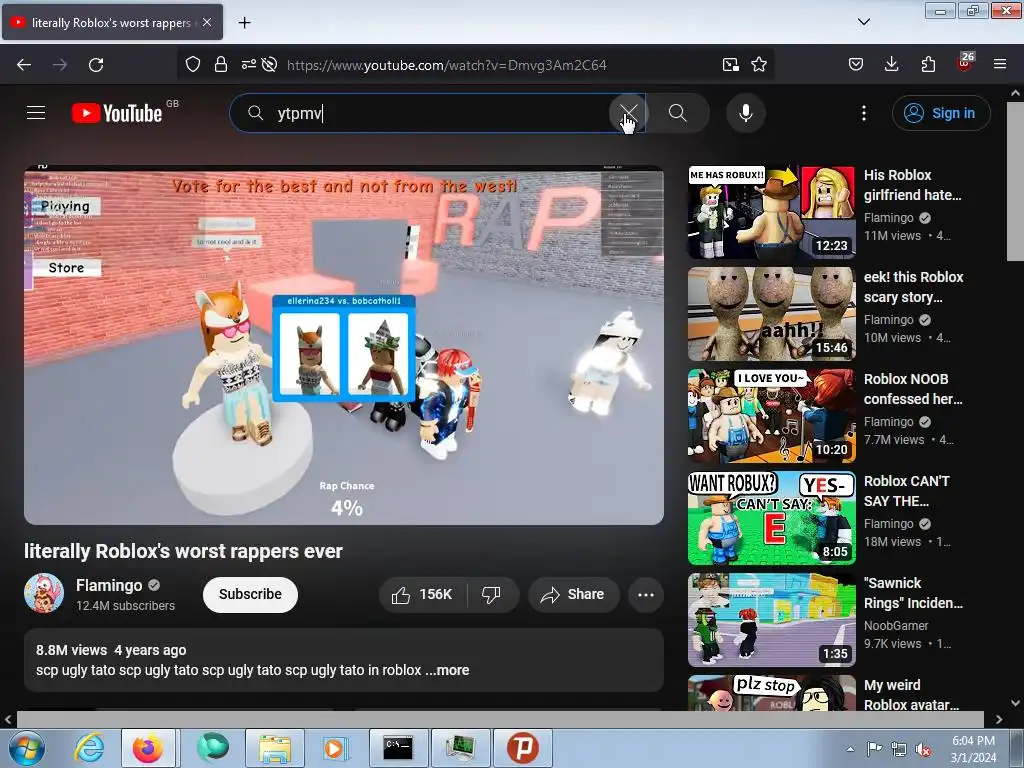Open the Firefox downloads arrow
This screenshot has height=768, width=1024.
(x=891, y=64)
